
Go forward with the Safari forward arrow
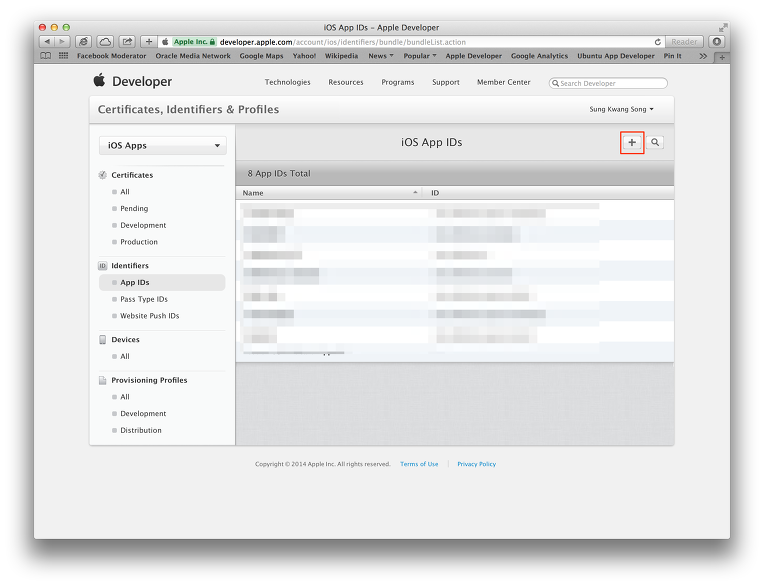click(62, 42)
